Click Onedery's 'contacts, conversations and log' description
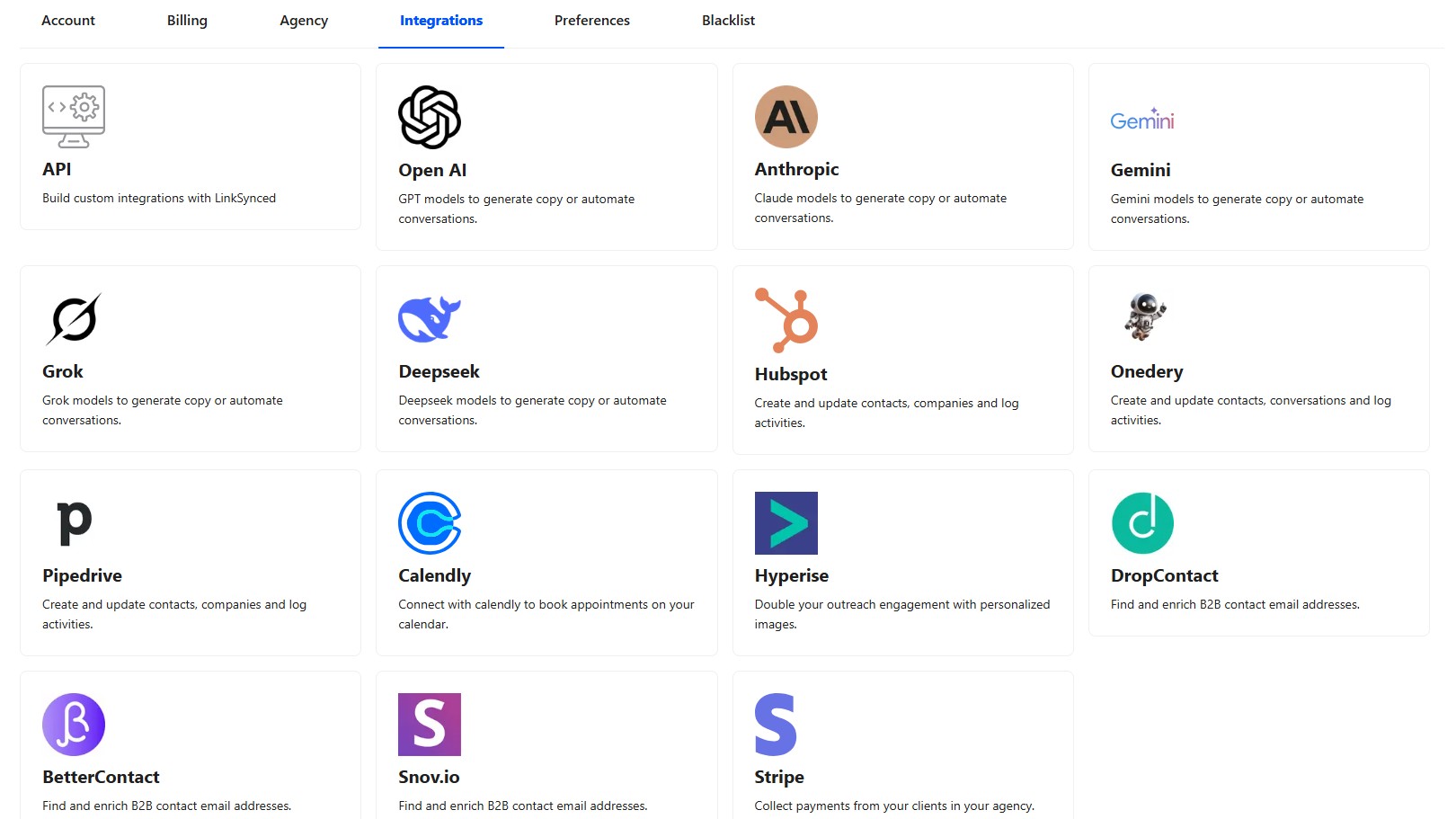1456x819 pixels. tap(1251, 410)
